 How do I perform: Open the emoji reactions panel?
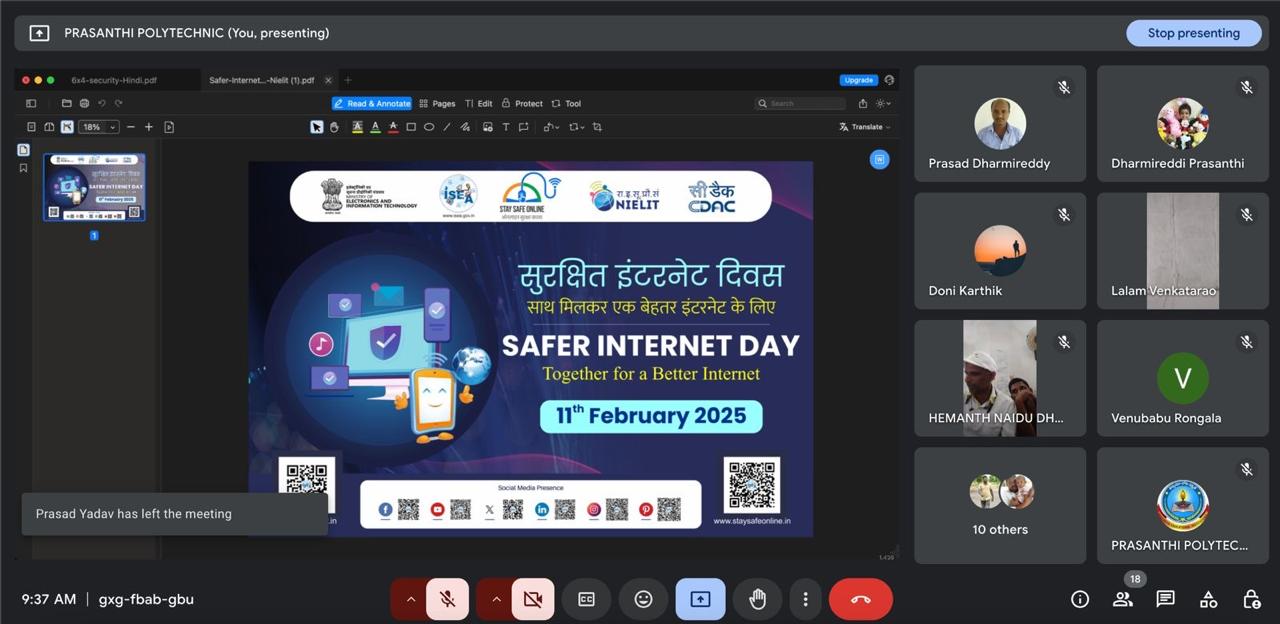tap(643, 599)
